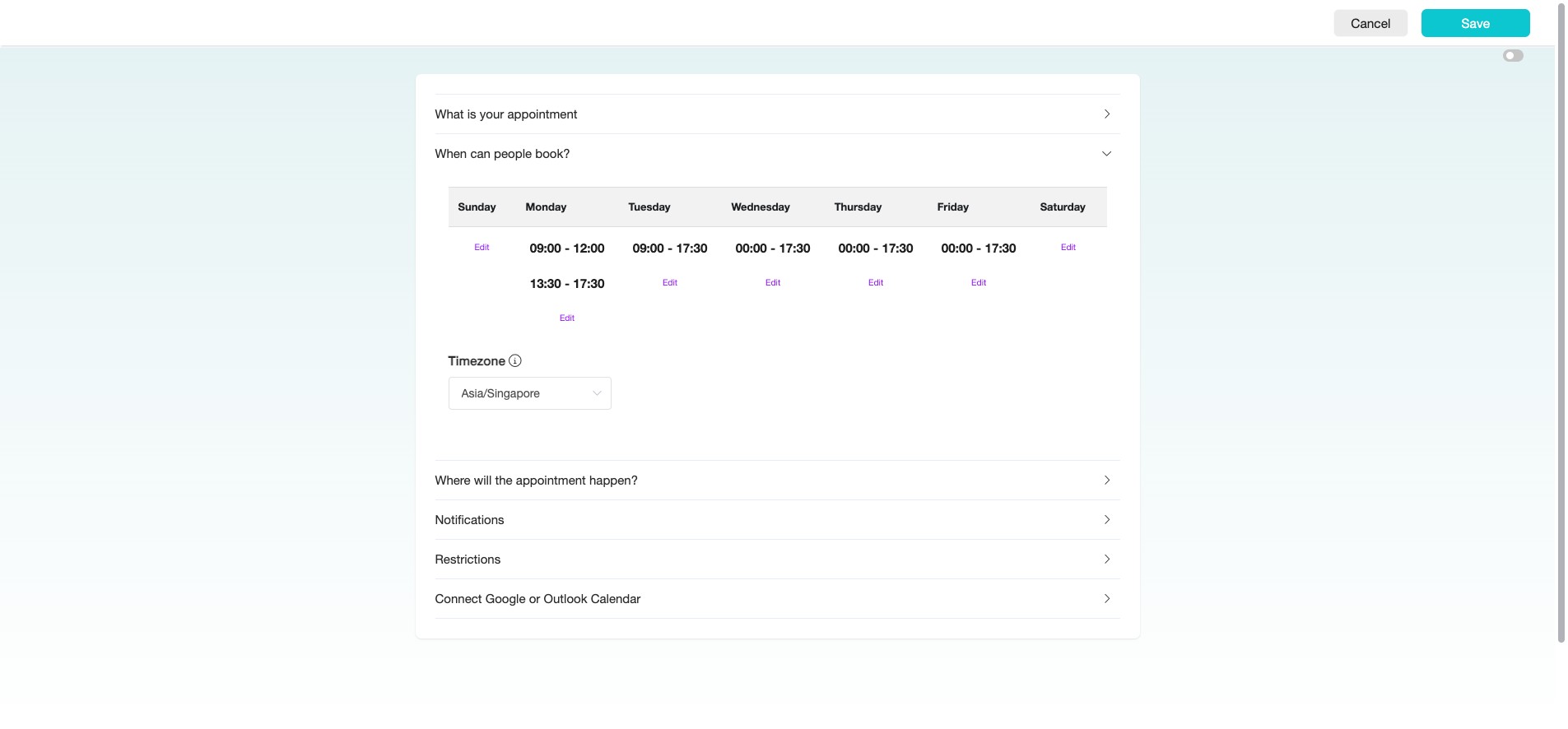Image resolution: width=1568 pixels, height=729 pixels.
Task: Edit Friday availability hours
Action: click(x=979, y=282)
